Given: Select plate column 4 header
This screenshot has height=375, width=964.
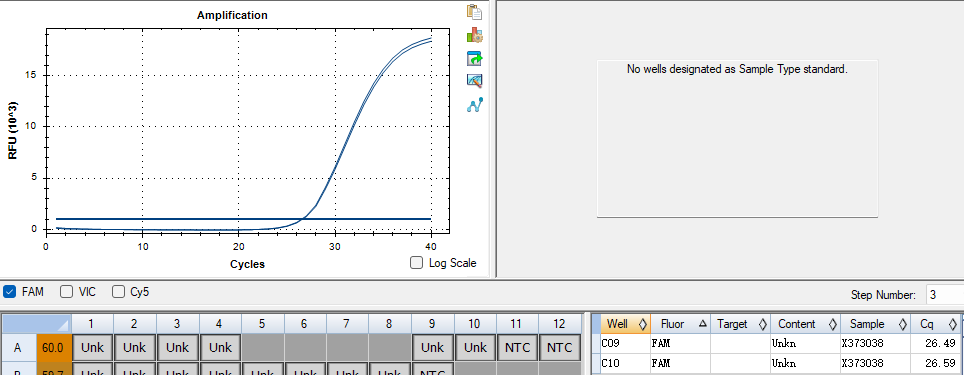Looking at the screenshot, I should click(219, 324).
